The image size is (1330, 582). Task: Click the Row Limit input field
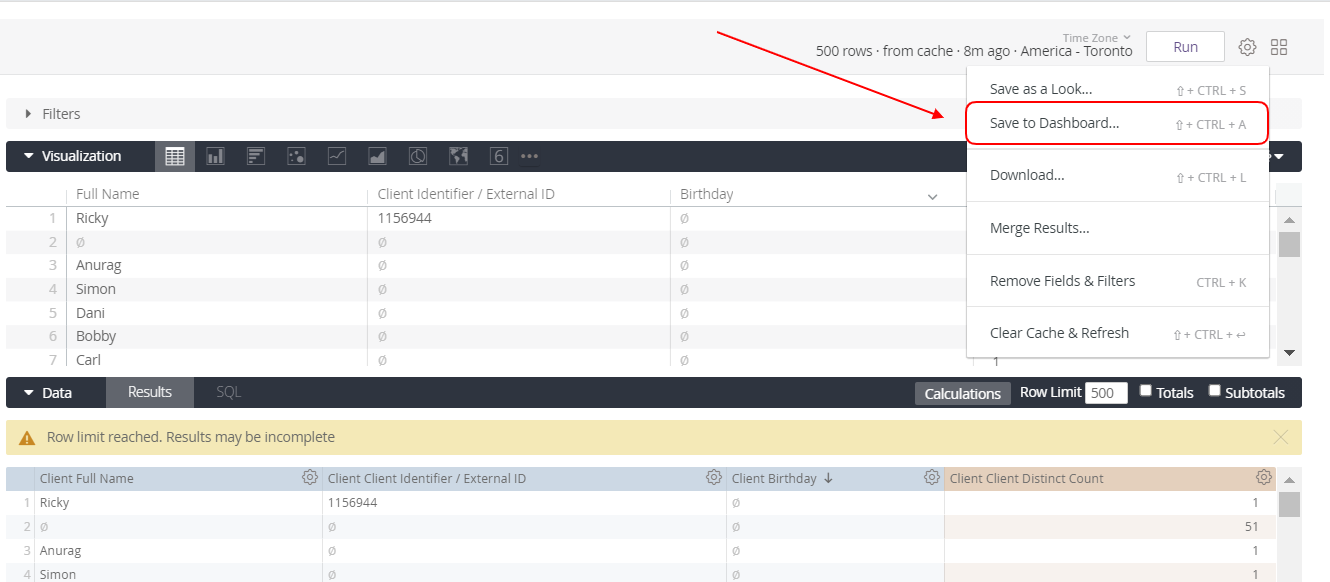1106,393
